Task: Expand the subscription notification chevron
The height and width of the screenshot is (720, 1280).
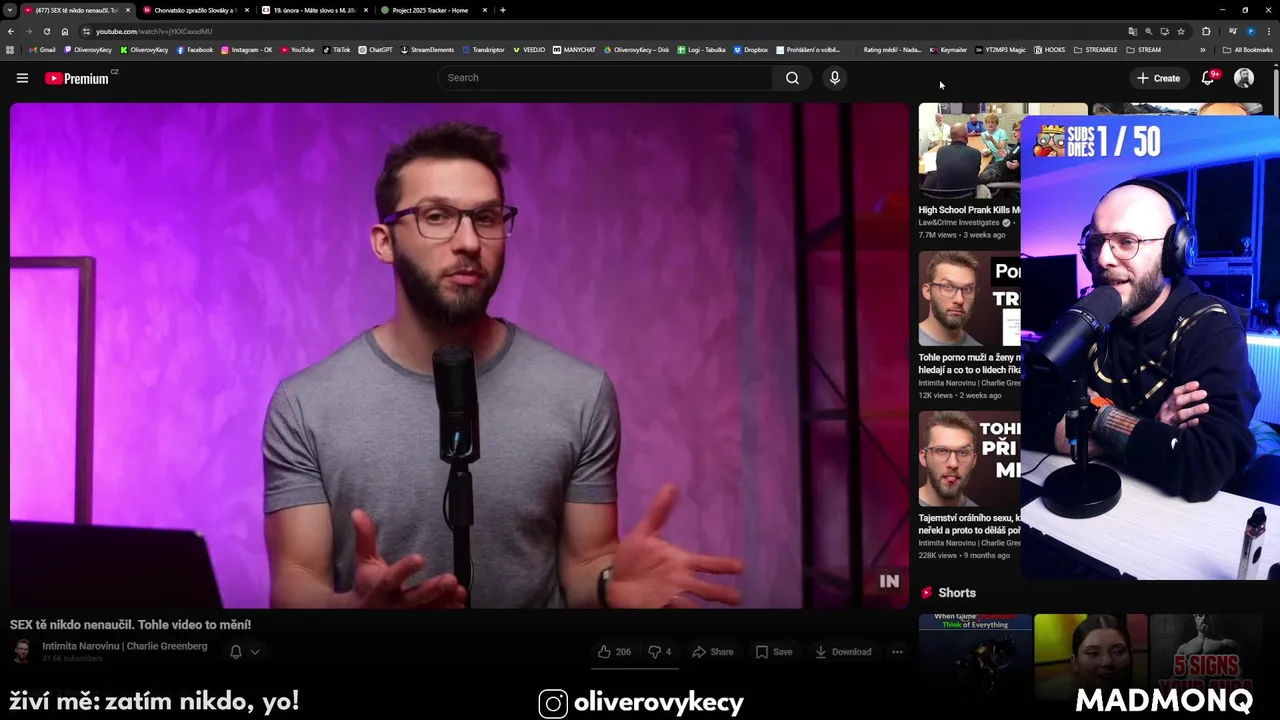Action: coord(255,652)
